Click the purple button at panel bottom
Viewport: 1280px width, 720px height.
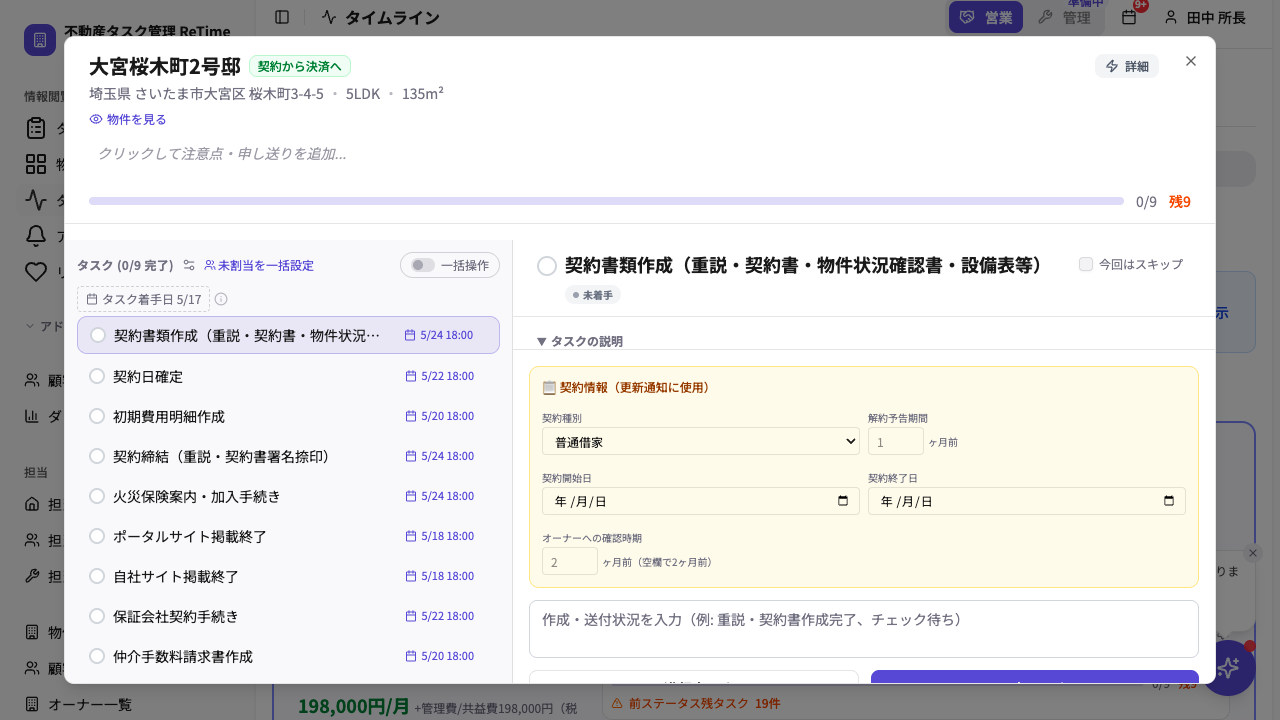(1035, 677)
